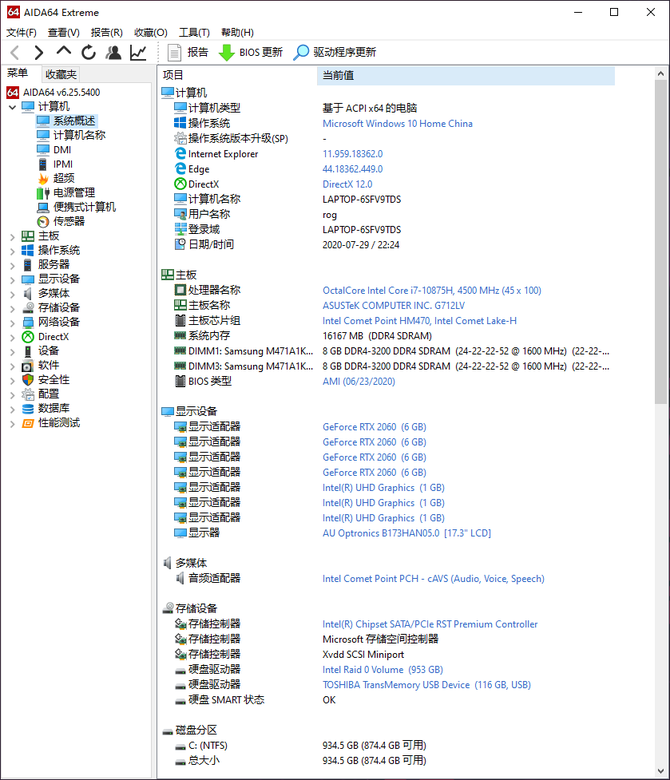Click the Back navigation arrow in toolbar

pos(14,52)
